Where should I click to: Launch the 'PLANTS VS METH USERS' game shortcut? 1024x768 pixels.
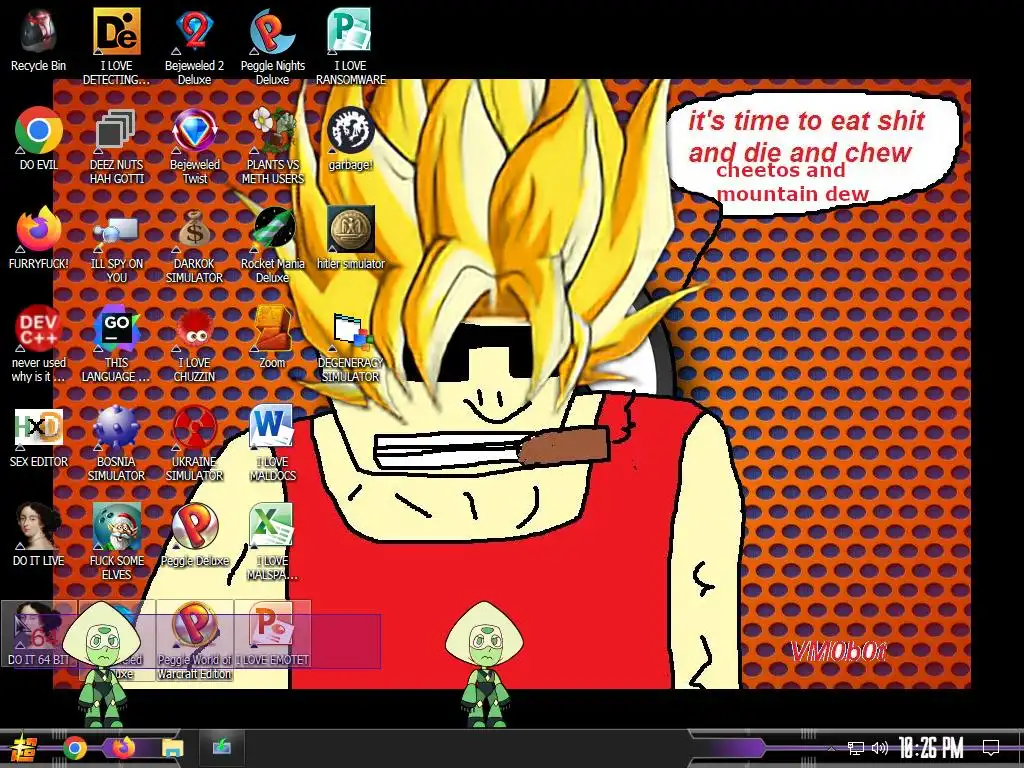272,146
